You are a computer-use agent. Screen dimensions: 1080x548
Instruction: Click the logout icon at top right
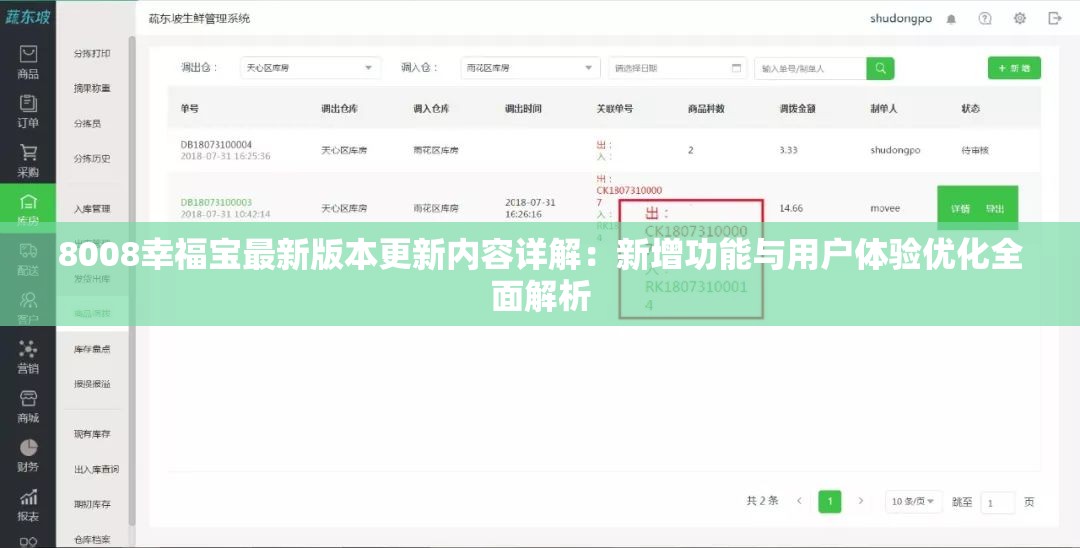pyautogui.click(x=1055, y=19)
